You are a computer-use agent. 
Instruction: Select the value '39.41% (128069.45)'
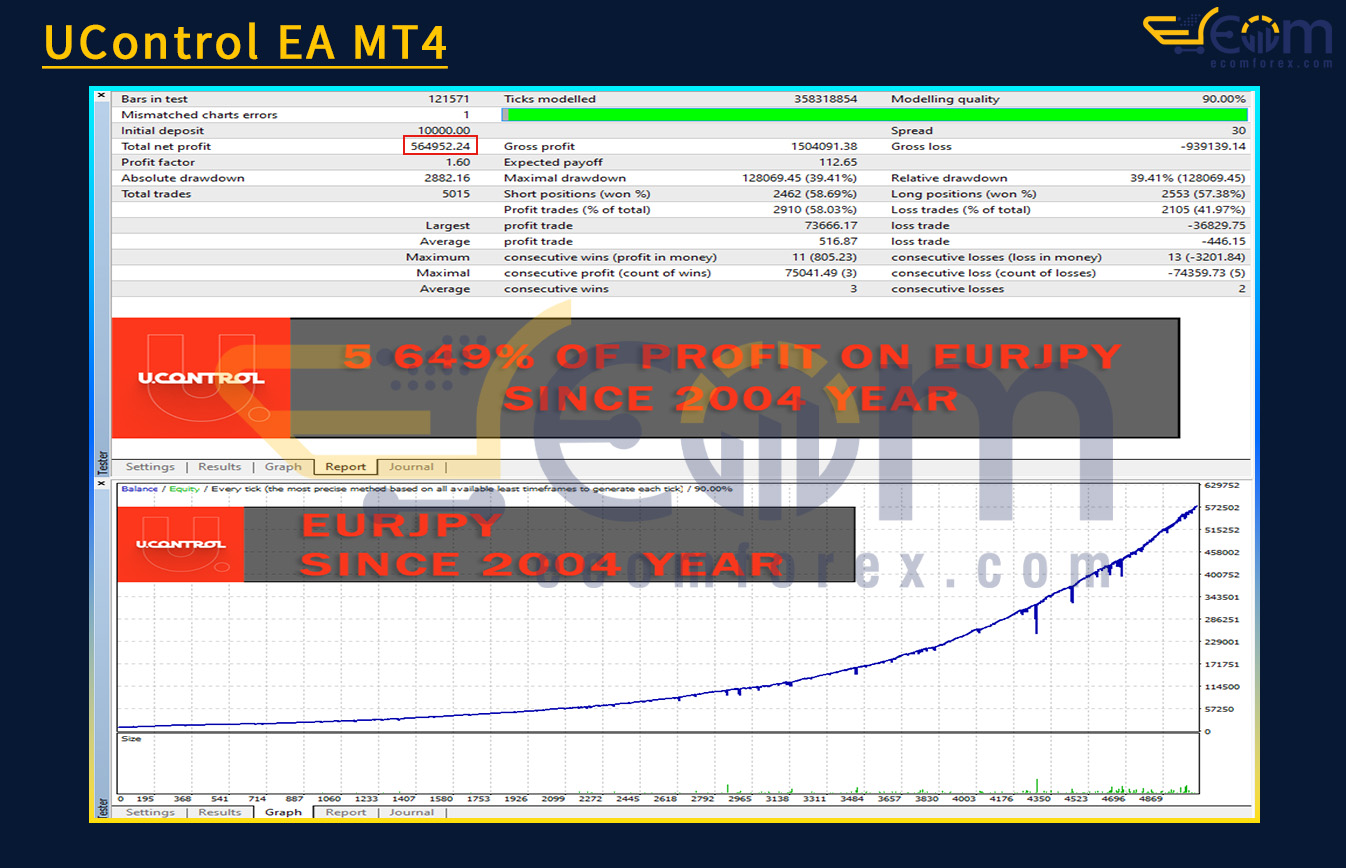point(1188,178)
